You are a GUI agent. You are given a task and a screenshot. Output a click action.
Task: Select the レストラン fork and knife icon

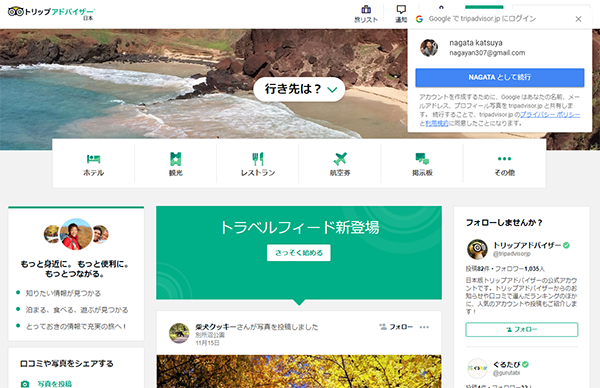(258, 159)
